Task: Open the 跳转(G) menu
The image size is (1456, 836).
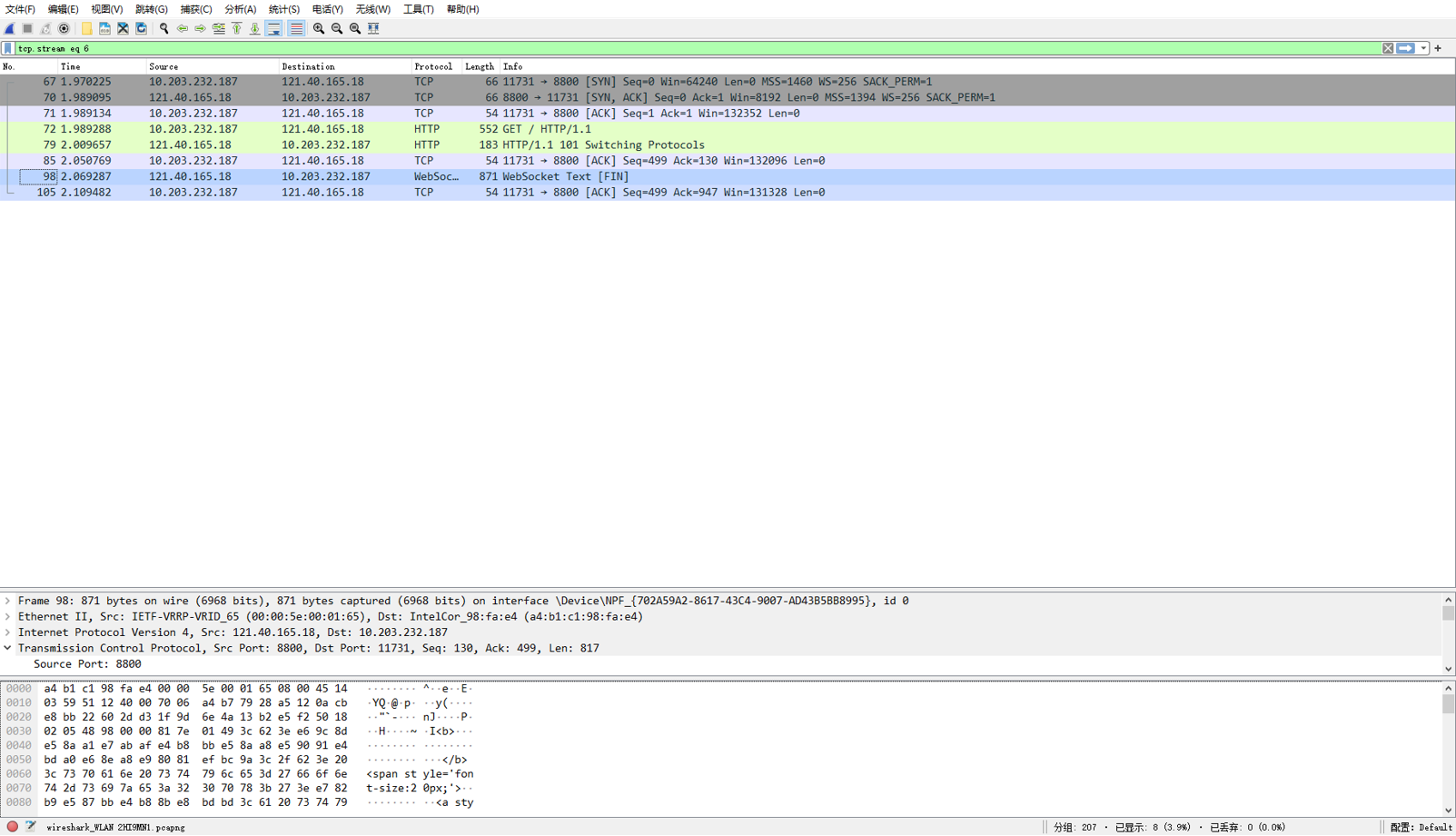Action: [x=152, y=9]
